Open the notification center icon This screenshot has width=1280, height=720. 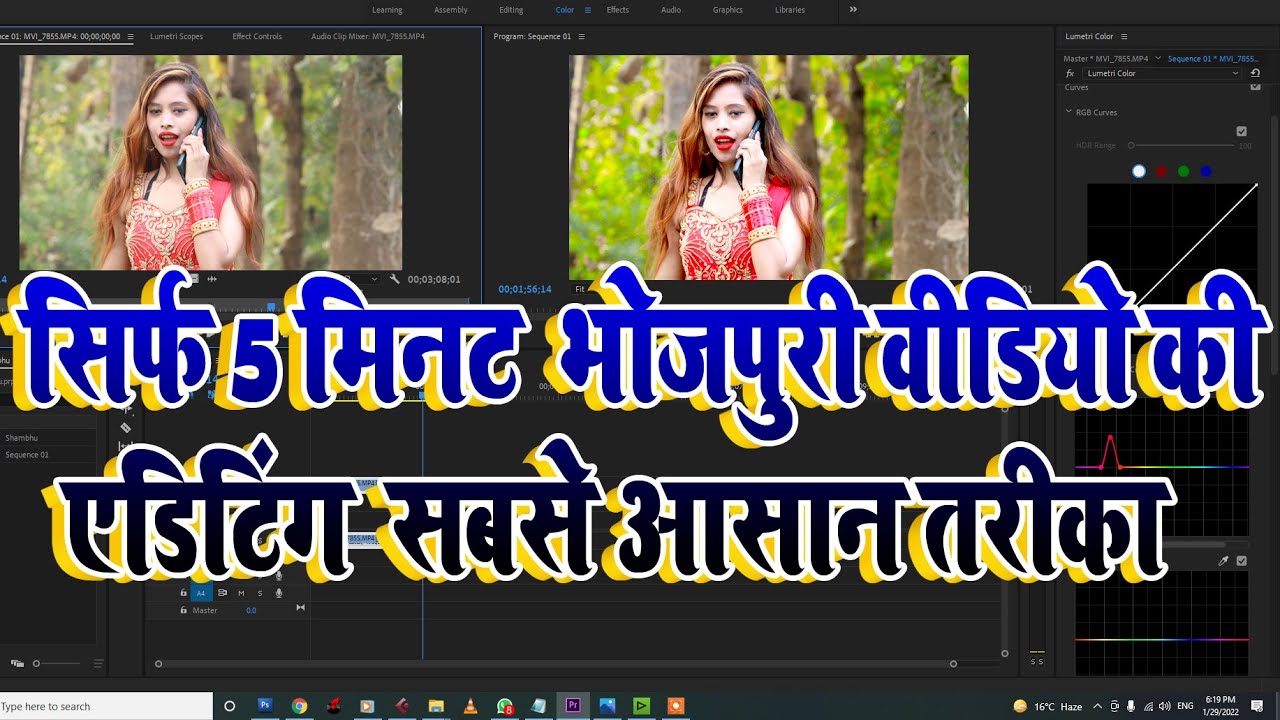(1257, 706)
